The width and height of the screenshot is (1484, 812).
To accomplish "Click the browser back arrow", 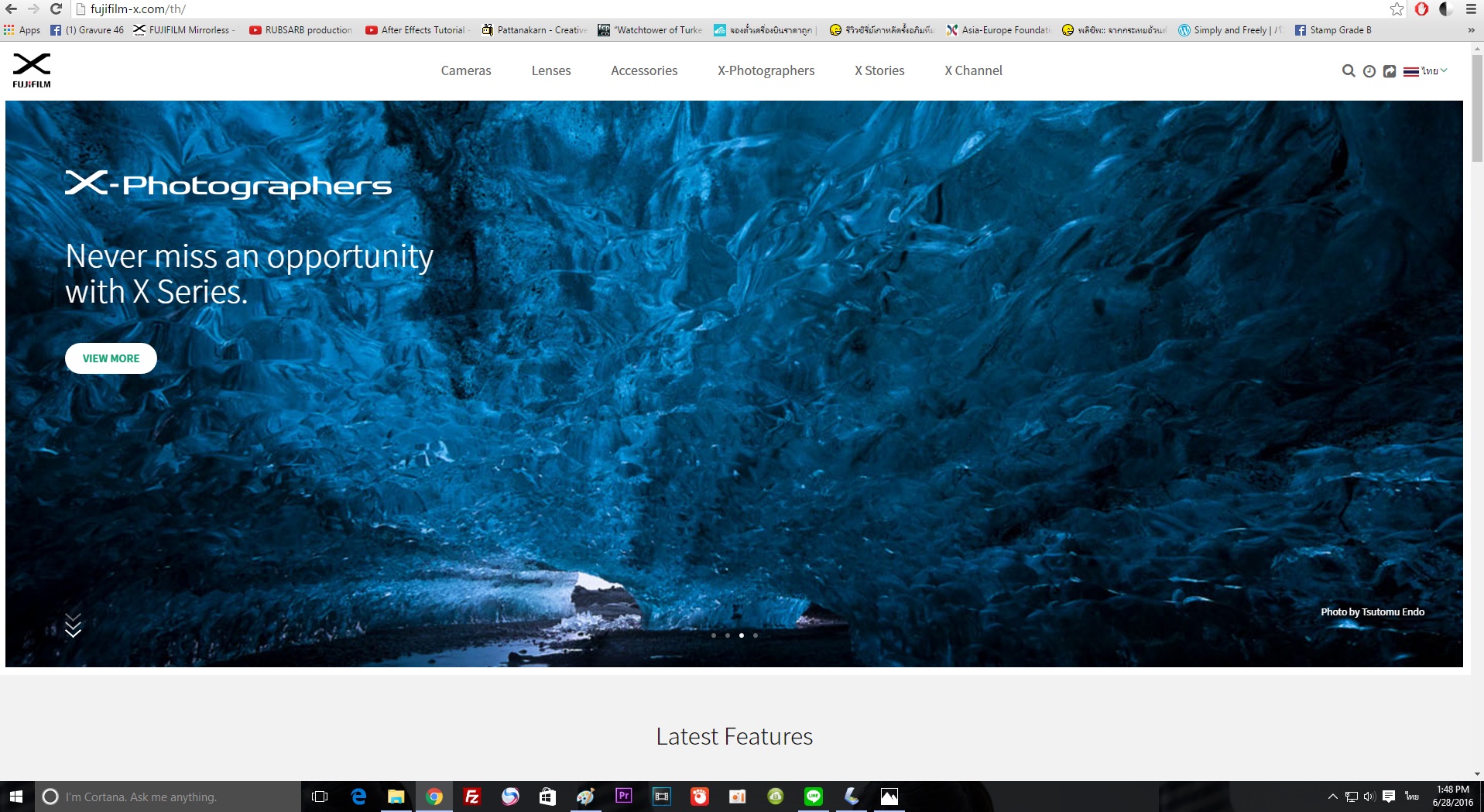I will 12,9.
